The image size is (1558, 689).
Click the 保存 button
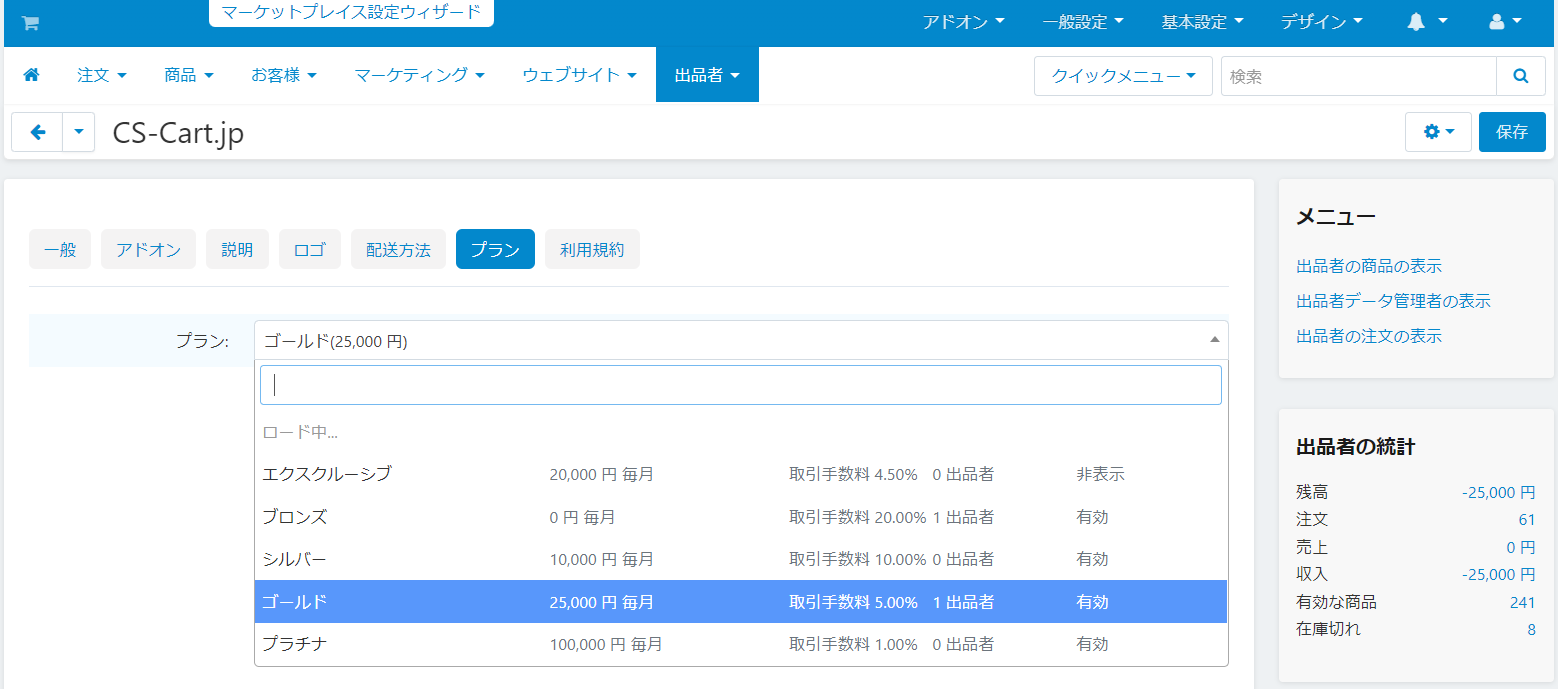click(1512, 132)
